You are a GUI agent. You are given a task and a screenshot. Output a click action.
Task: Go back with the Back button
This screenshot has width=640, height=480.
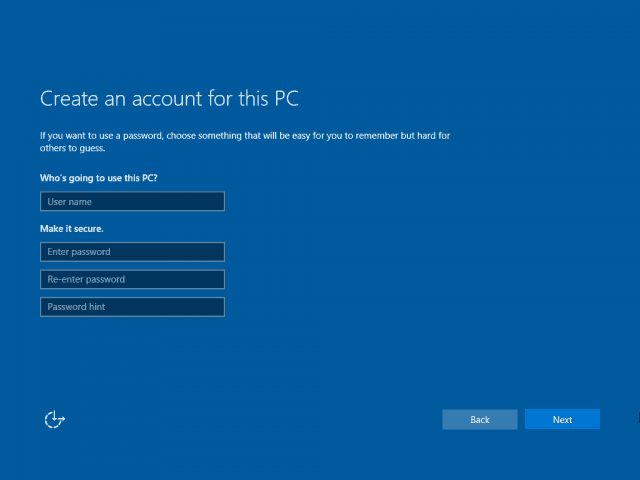click(x=480, y=419)
